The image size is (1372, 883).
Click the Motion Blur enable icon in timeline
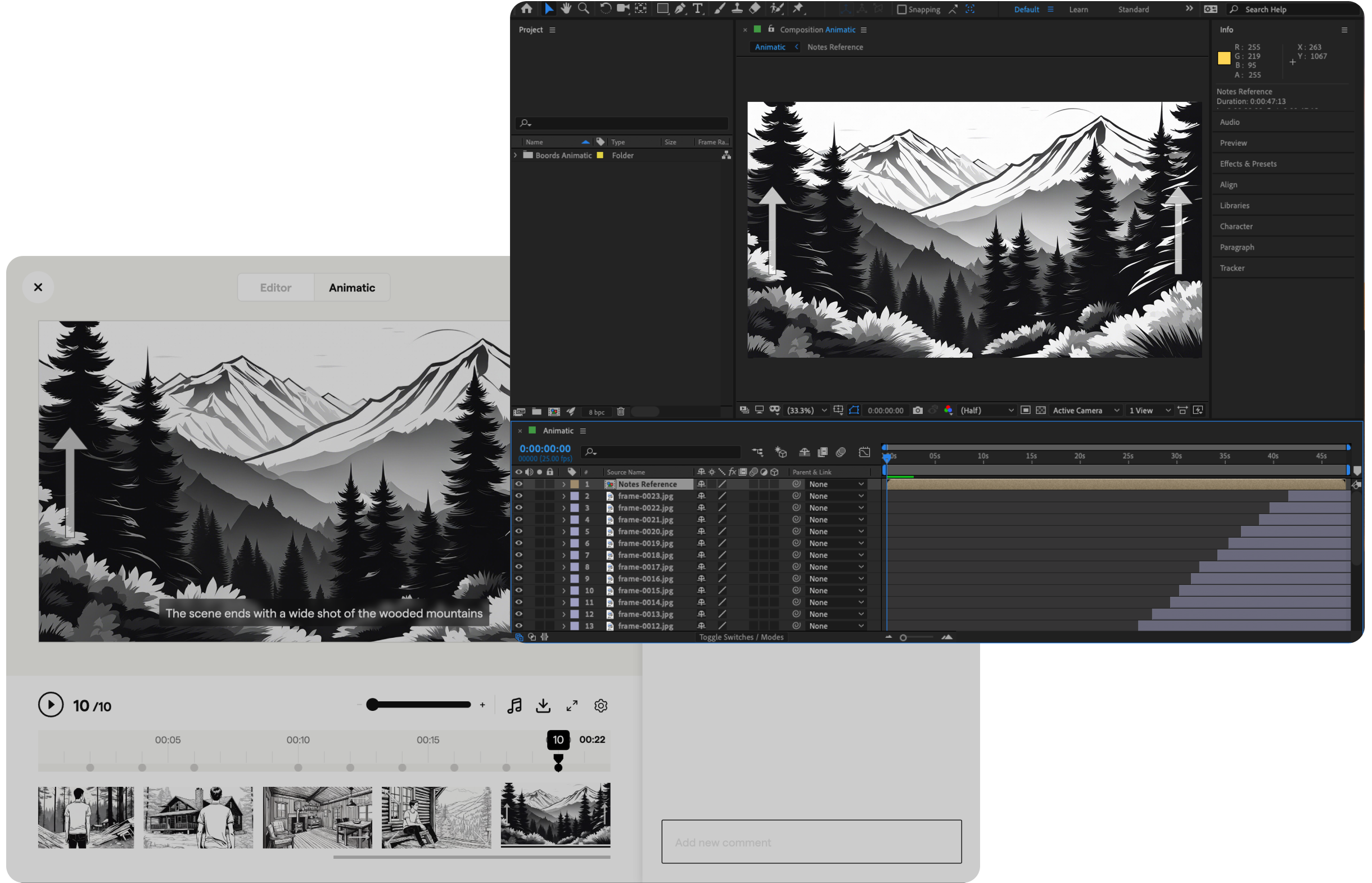click(841, 452)
